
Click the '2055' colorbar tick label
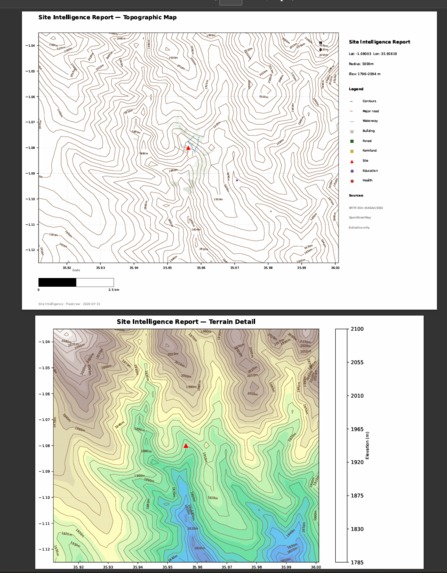(x=357, y=362)
